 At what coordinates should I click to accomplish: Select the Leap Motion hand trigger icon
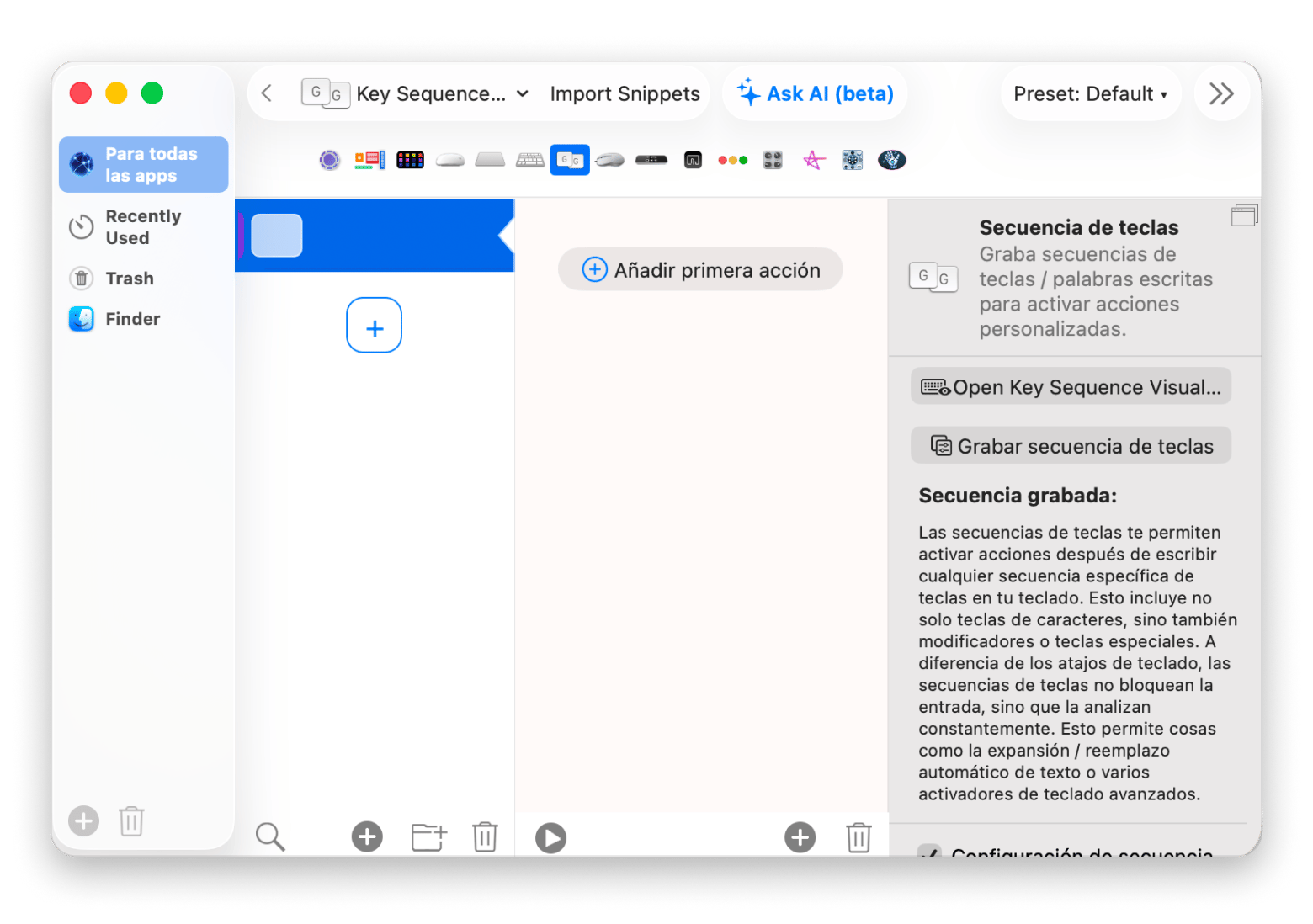point(892,160)
